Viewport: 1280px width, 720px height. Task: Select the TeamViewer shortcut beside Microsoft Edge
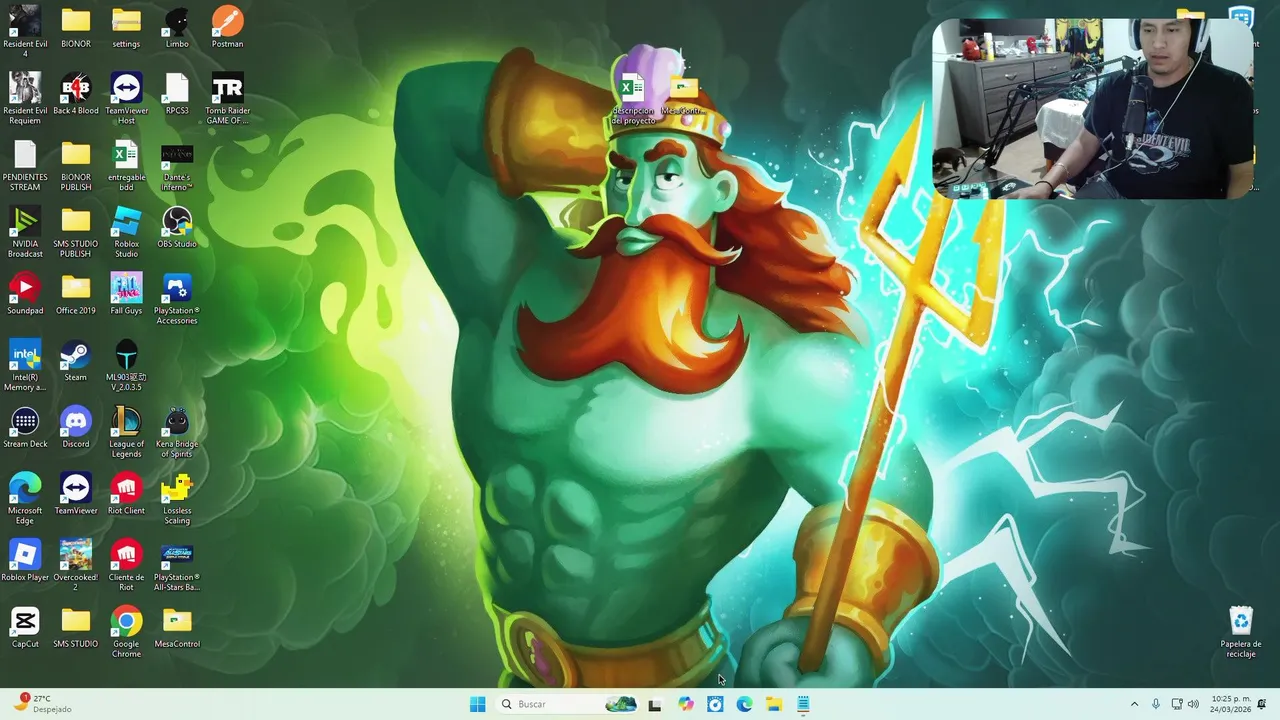pos(76,494)
